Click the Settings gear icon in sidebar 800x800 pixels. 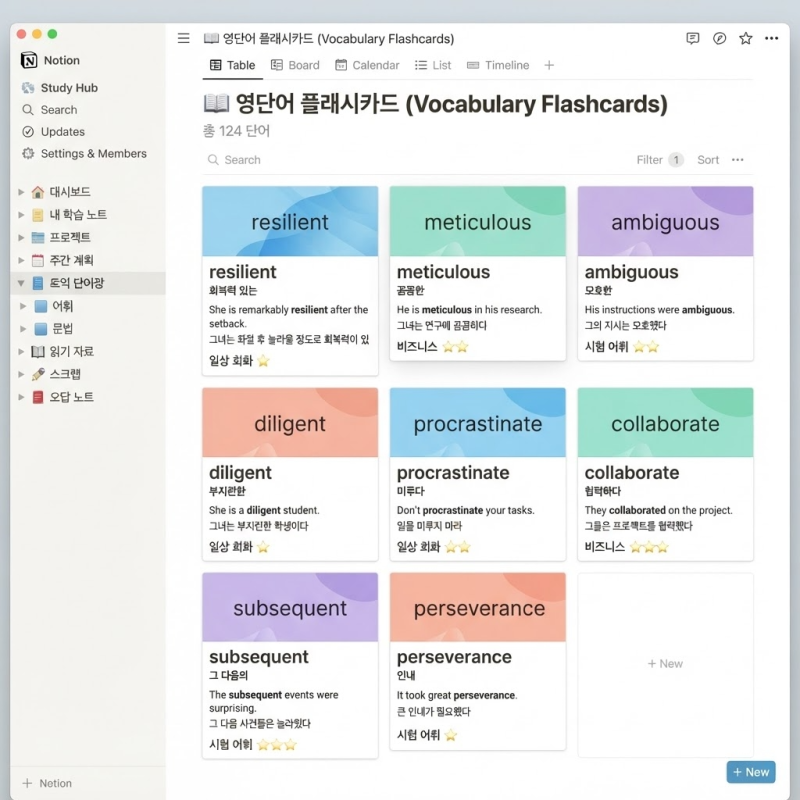[28, 154]
